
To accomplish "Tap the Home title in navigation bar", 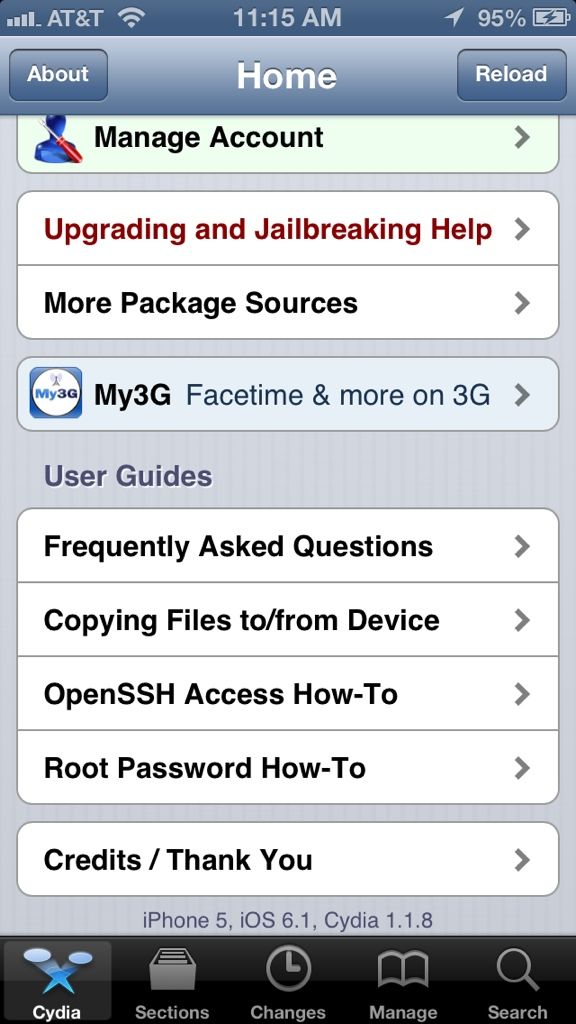I will tap(287, 76).
